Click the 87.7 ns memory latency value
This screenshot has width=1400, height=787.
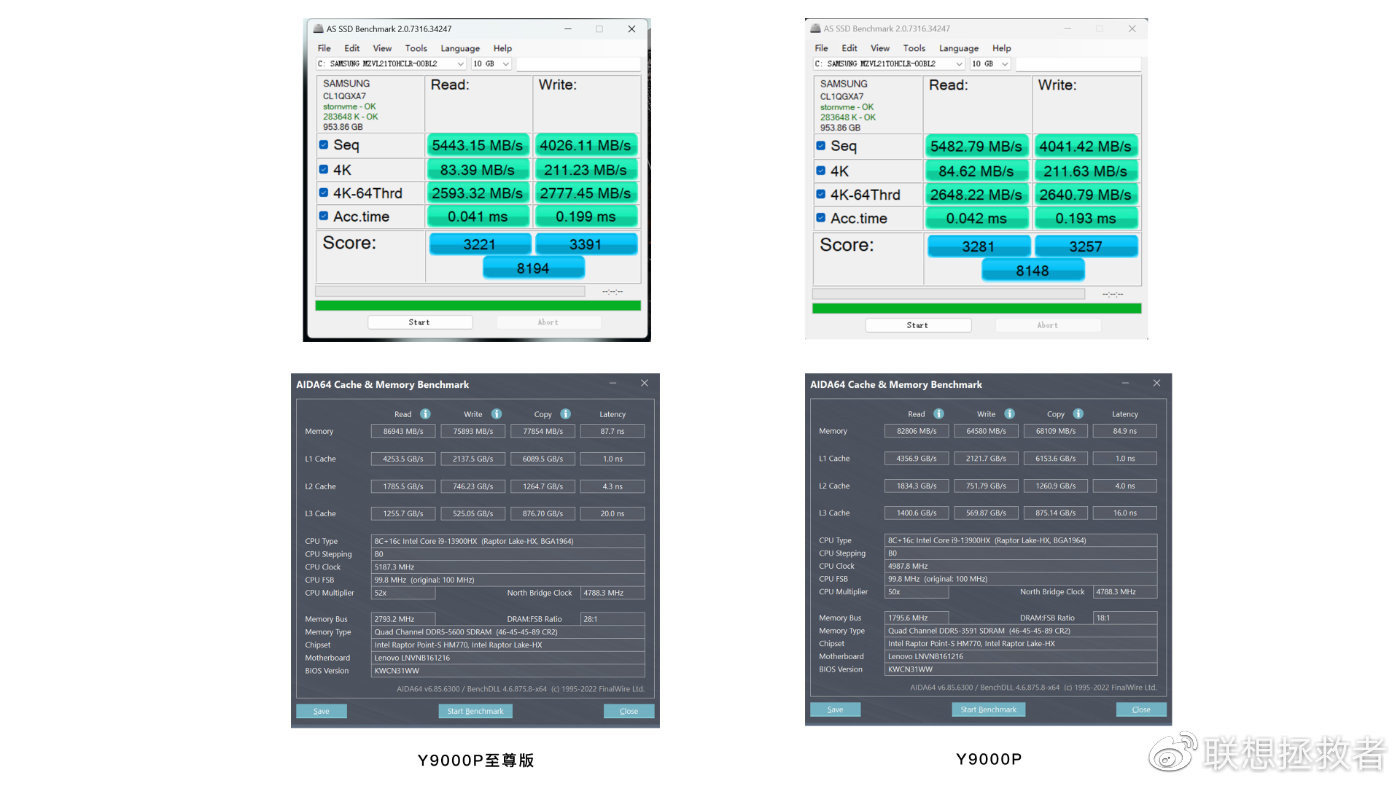click(612, 431)
